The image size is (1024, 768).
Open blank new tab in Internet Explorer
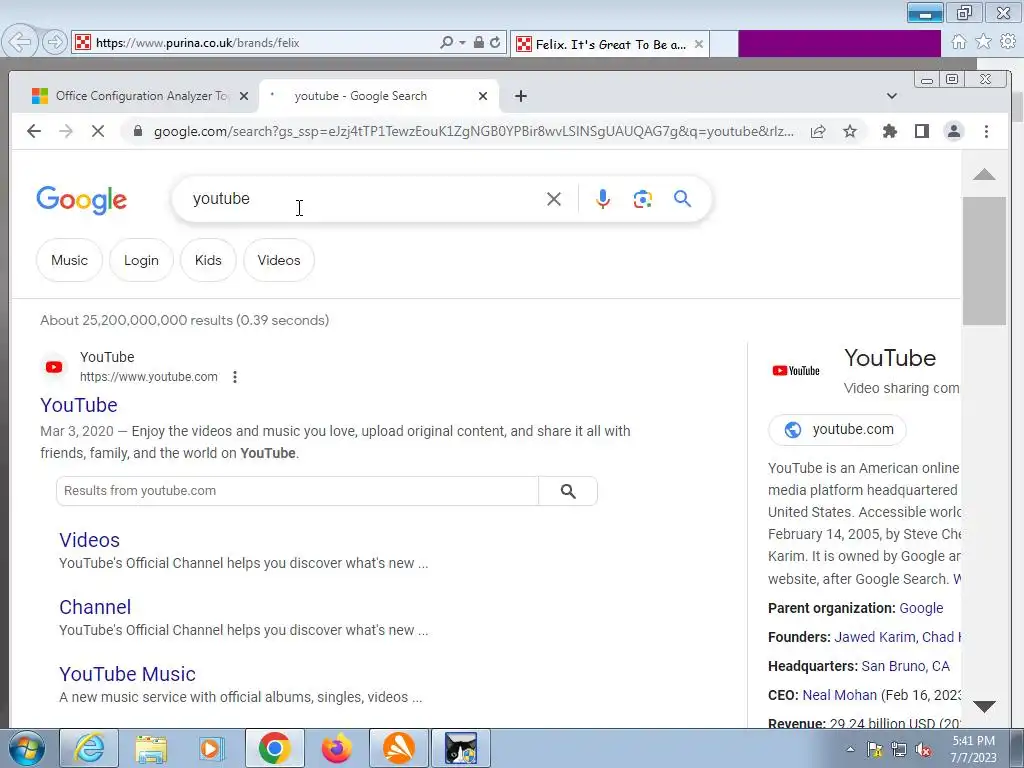click(x=724, y=44)
